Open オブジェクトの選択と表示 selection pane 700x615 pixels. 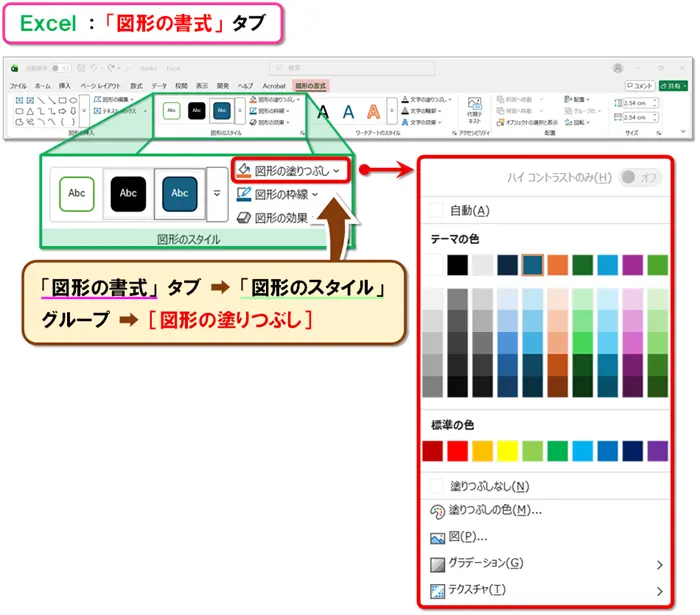pyautogui.click(x=527, y=122)
